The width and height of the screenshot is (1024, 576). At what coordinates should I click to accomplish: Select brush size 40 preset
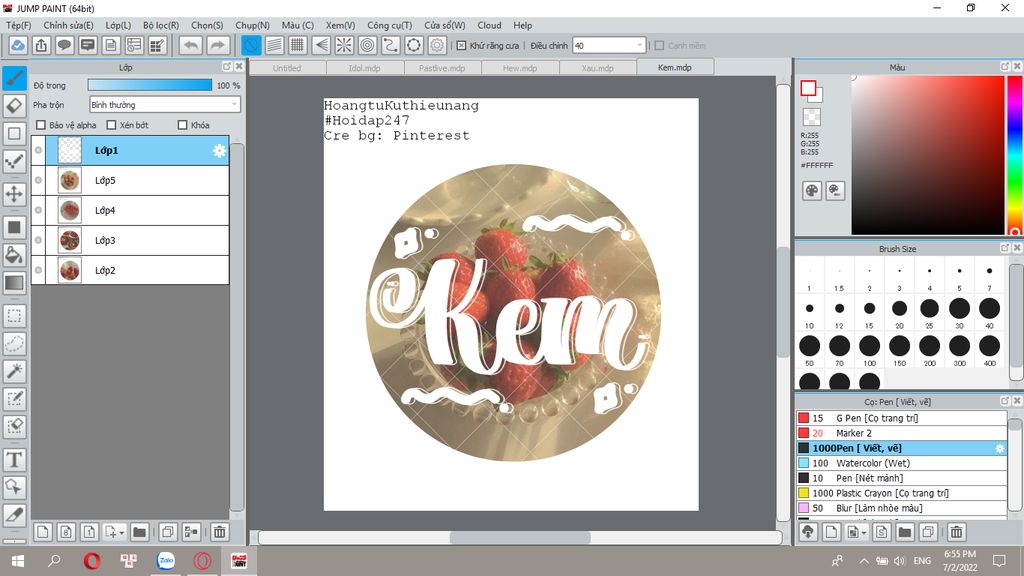(989, 308)
